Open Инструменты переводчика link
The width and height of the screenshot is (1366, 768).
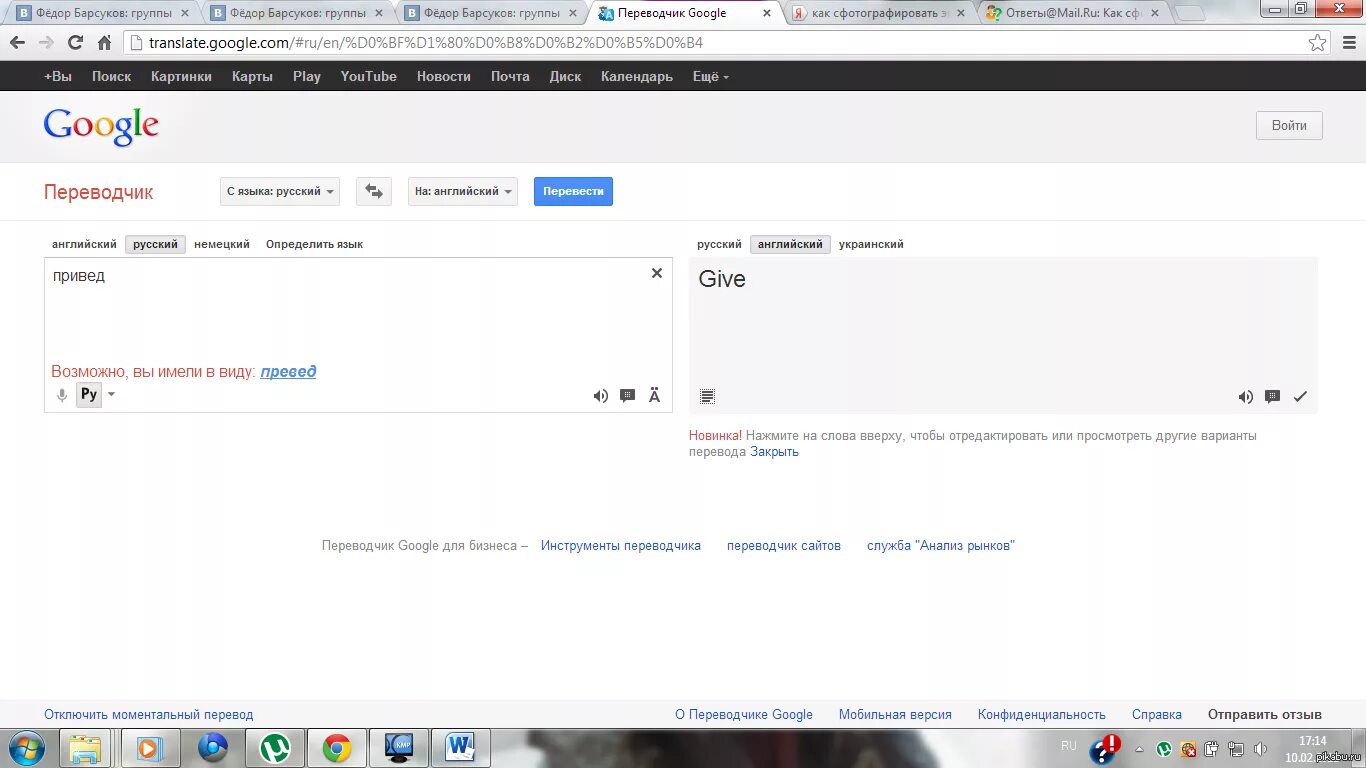(621, 546)
